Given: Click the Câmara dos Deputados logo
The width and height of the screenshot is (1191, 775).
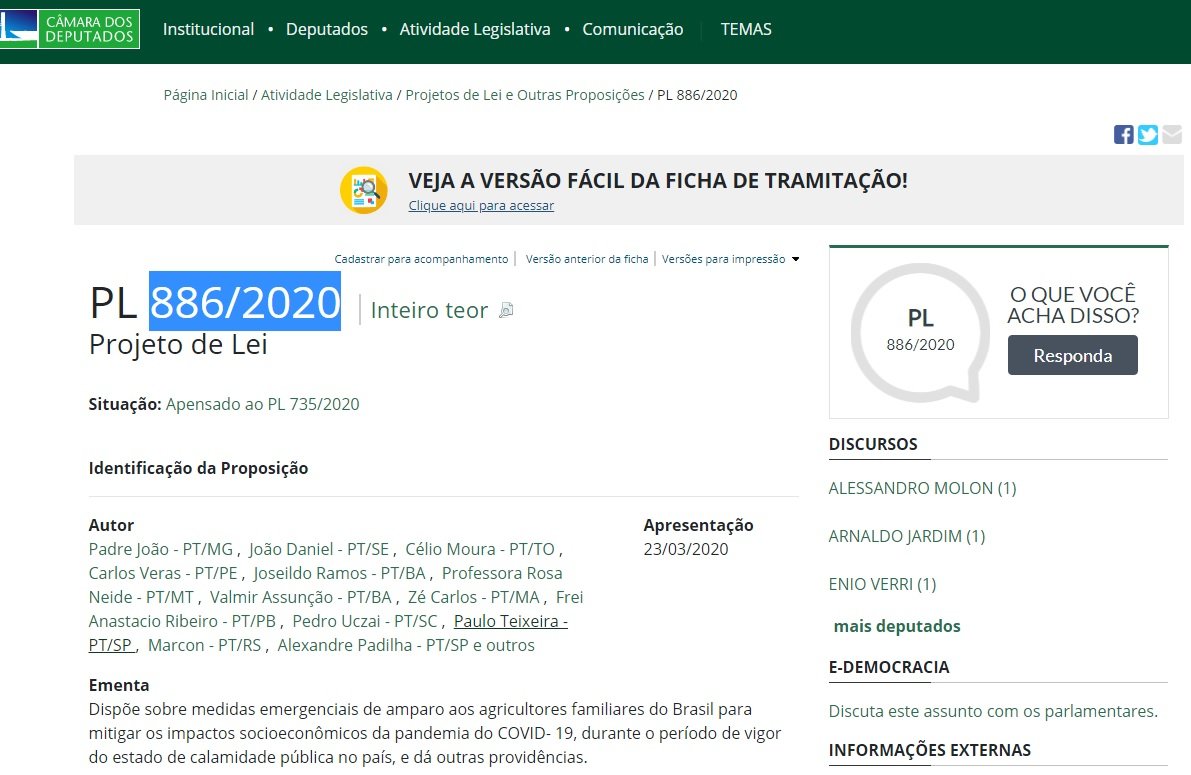Looking at the screenshot, I should pyautogui.click(x=70, y=29).
